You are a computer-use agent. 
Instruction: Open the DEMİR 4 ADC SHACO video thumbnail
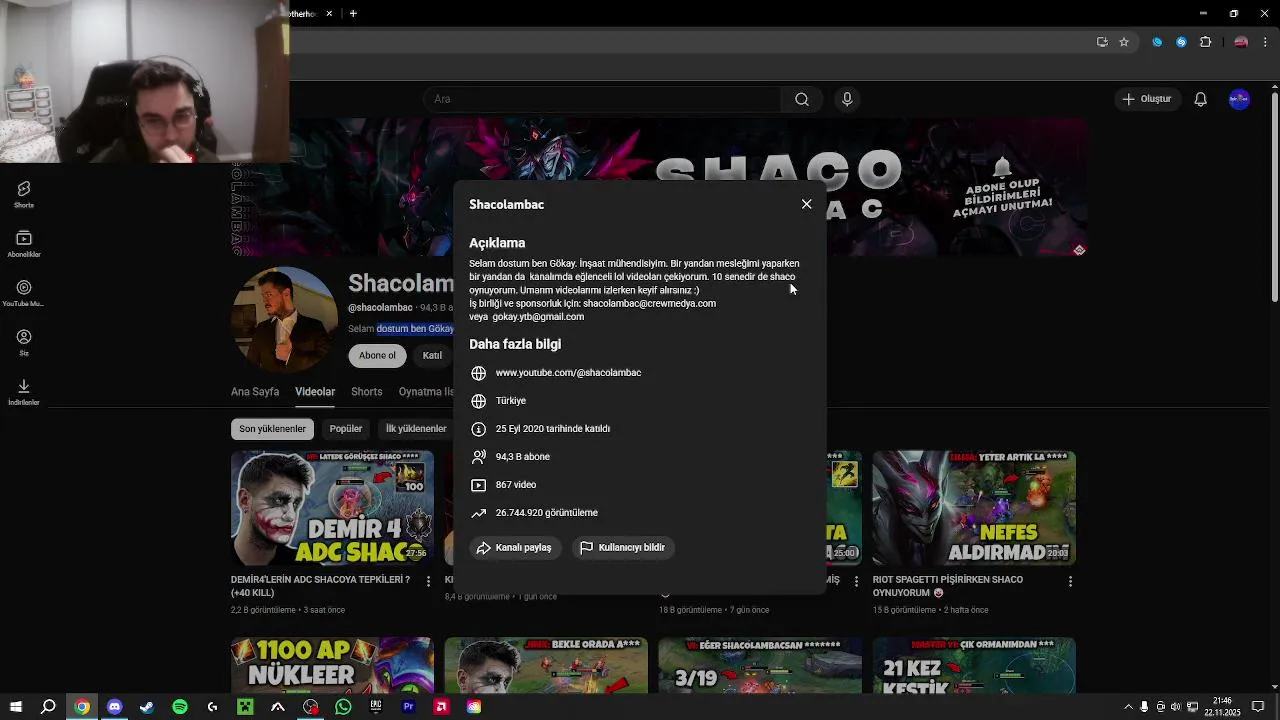coord(332,508)
